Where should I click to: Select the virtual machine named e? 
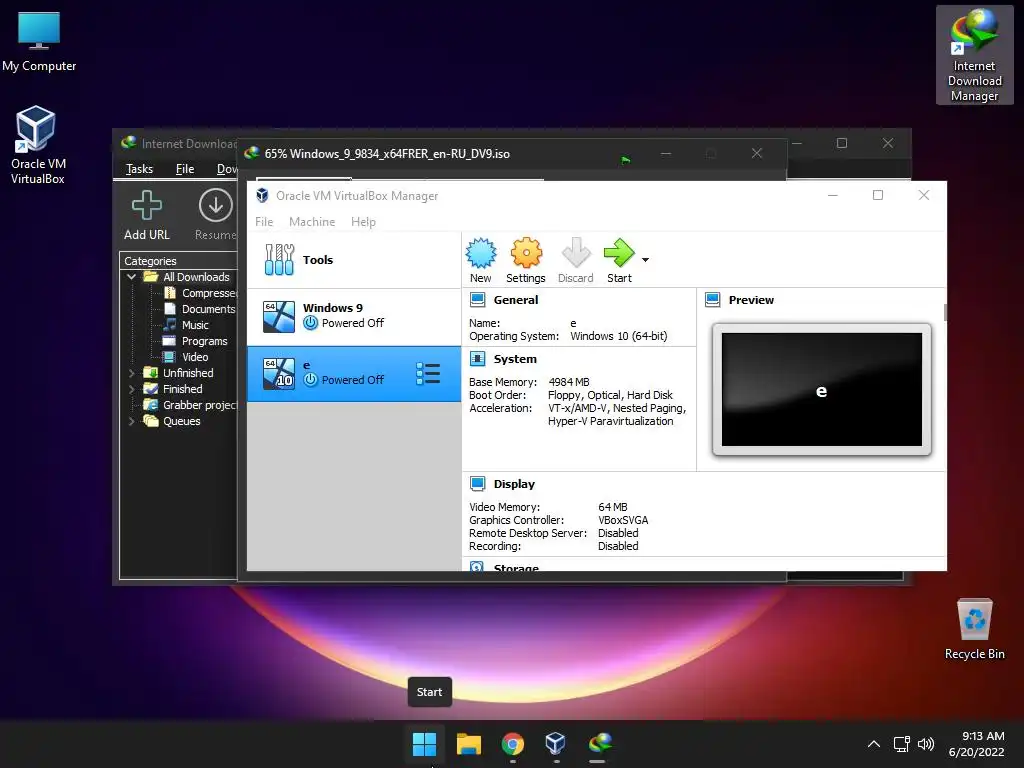354,374
